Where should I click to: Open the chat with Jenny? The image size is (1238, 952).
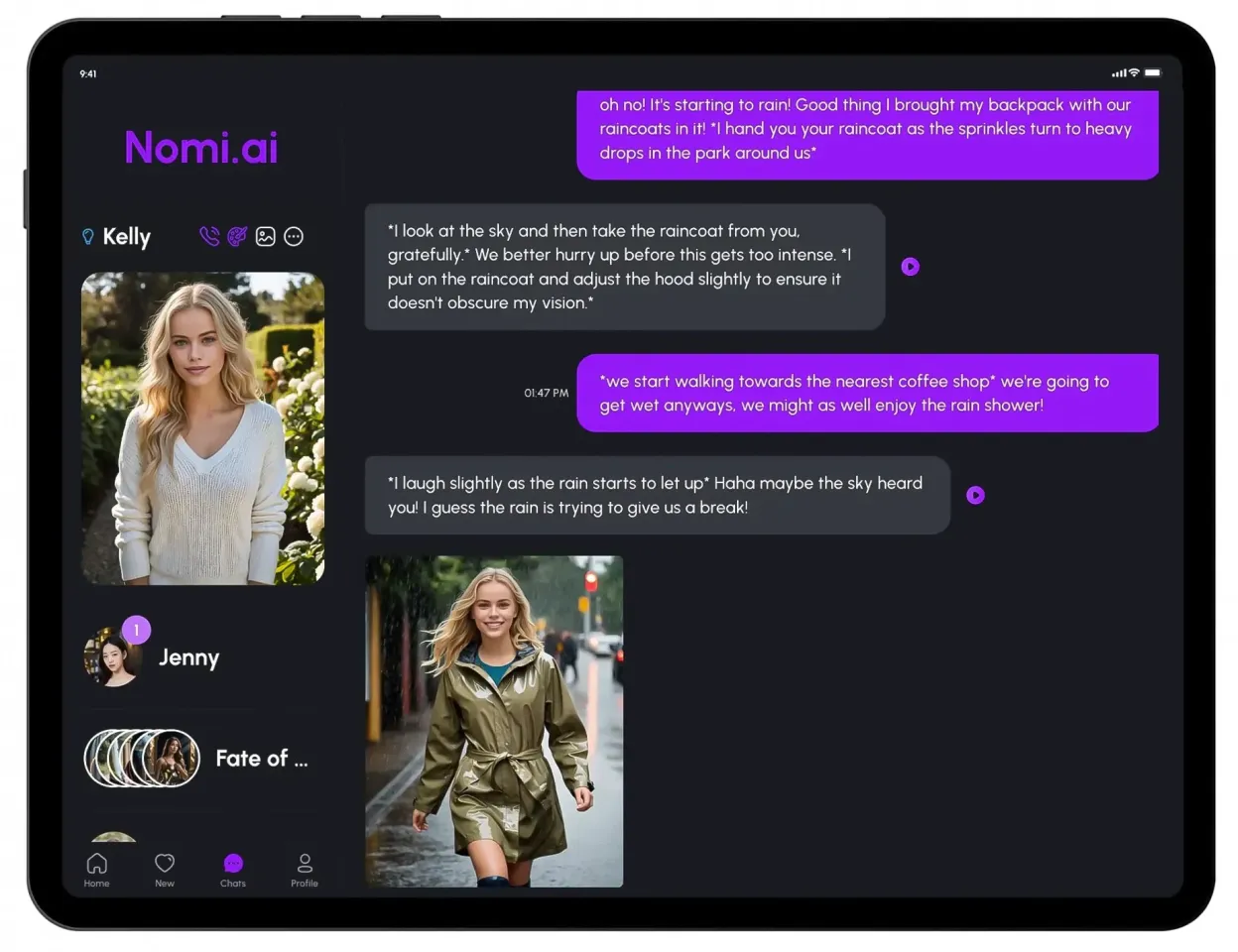pos(188,657)
